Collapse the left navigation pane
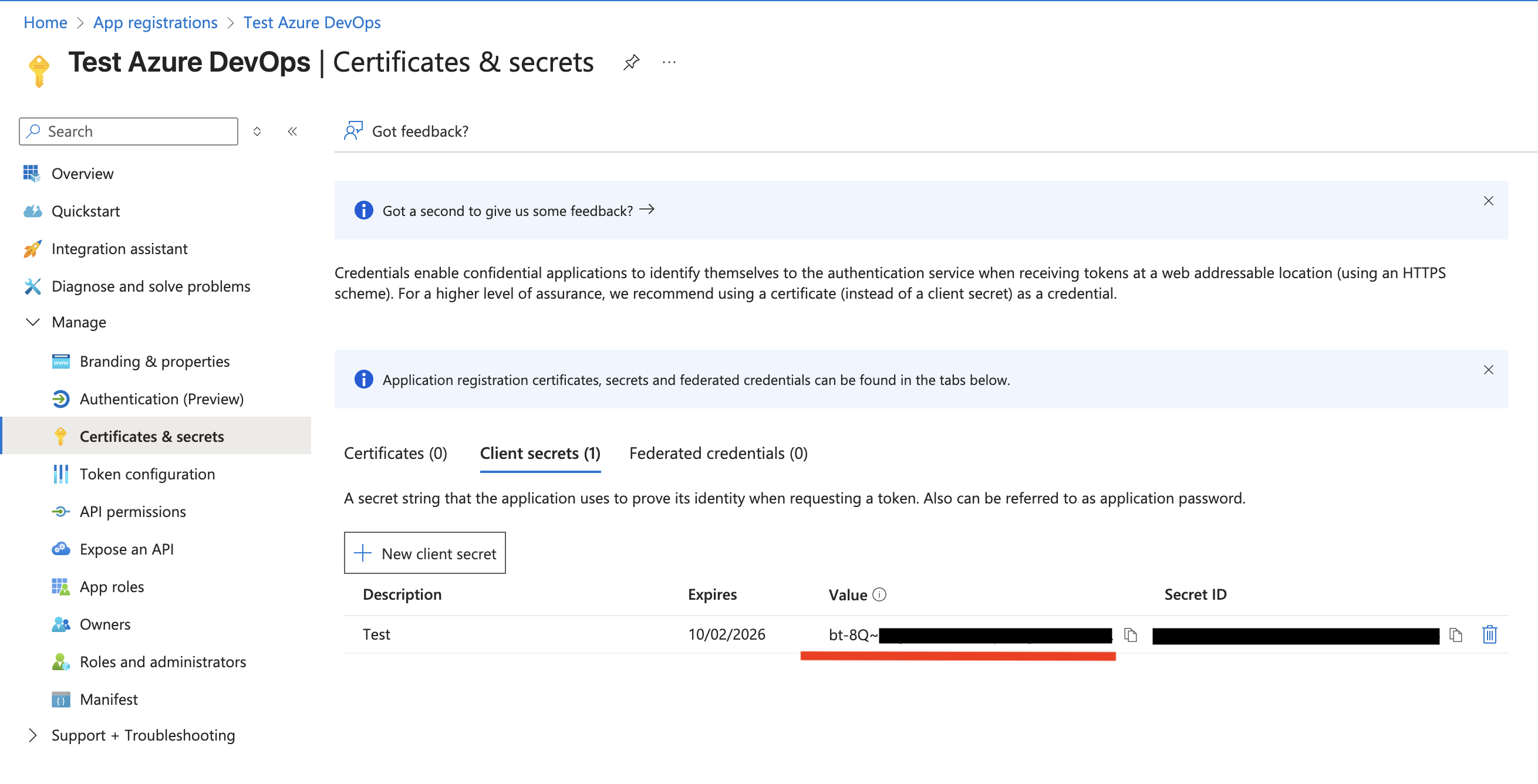The width and height of the screenshot is (1538, 784). 292,131
